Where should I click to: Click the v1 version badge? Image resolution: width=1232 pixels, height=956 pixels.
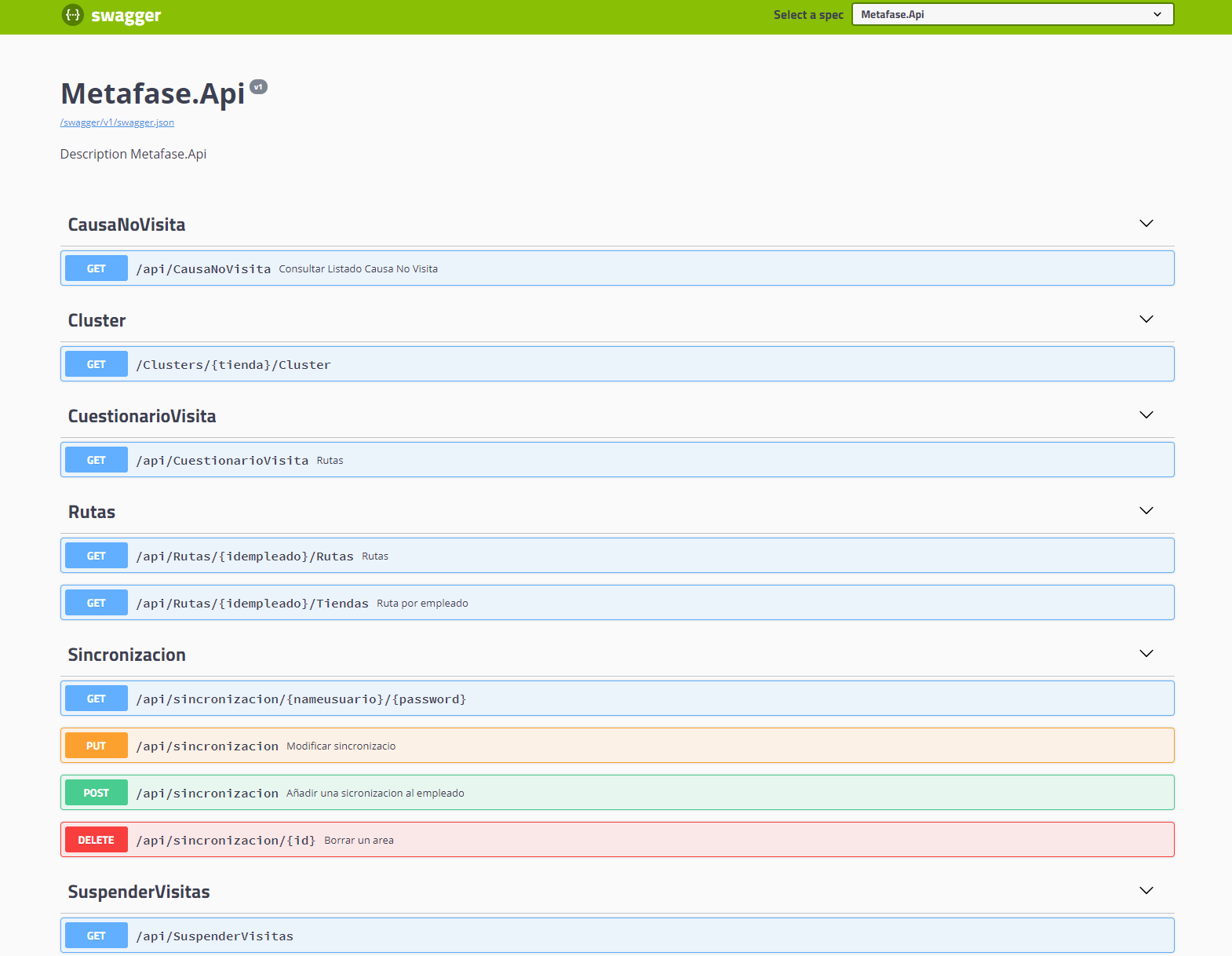pyautogui.click(x=258, y=87)
